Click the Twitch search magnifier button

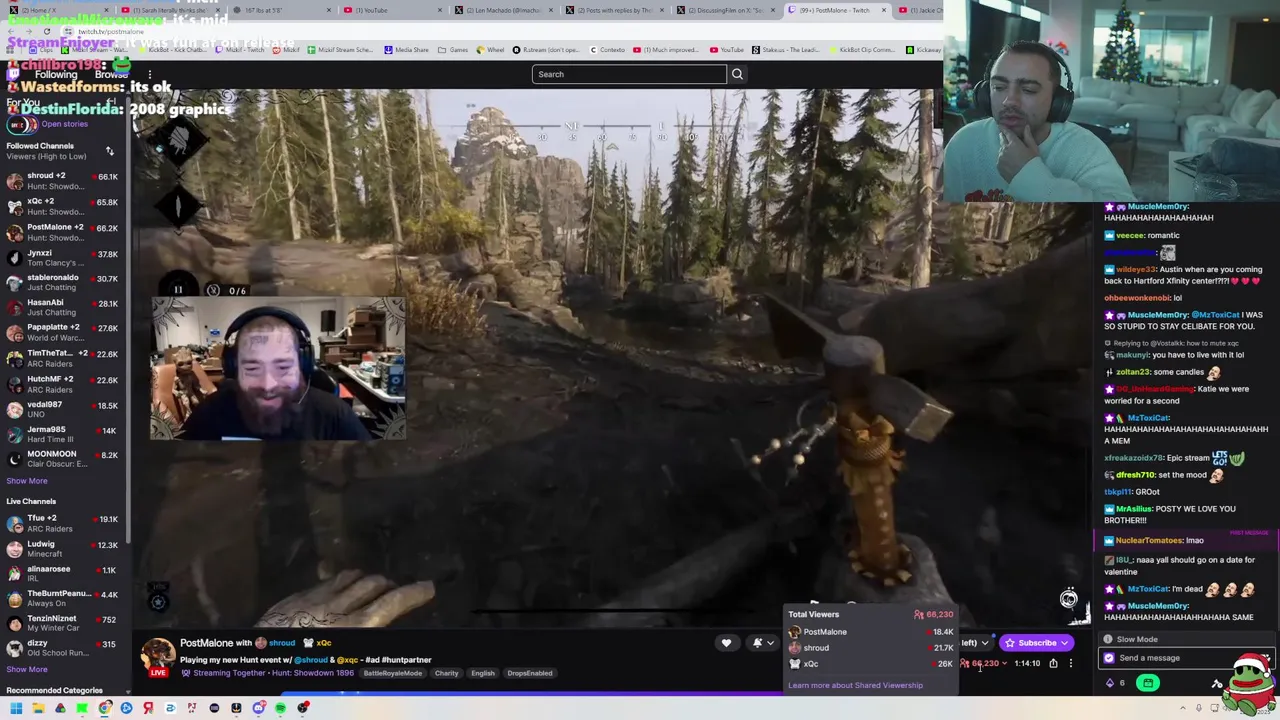click(x=737, y=74)
